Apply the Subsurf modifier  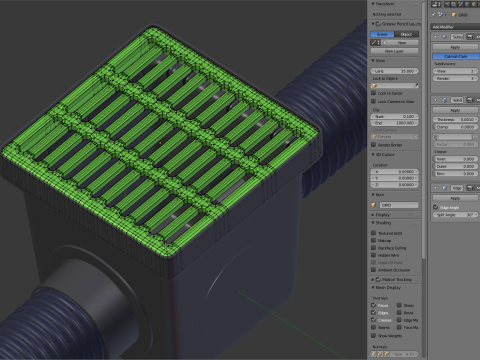click(455, 47)
